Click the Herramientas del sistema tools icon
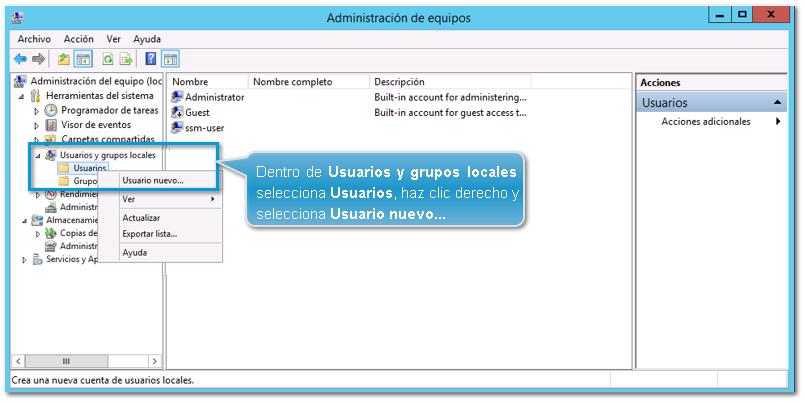 (36, 96)
